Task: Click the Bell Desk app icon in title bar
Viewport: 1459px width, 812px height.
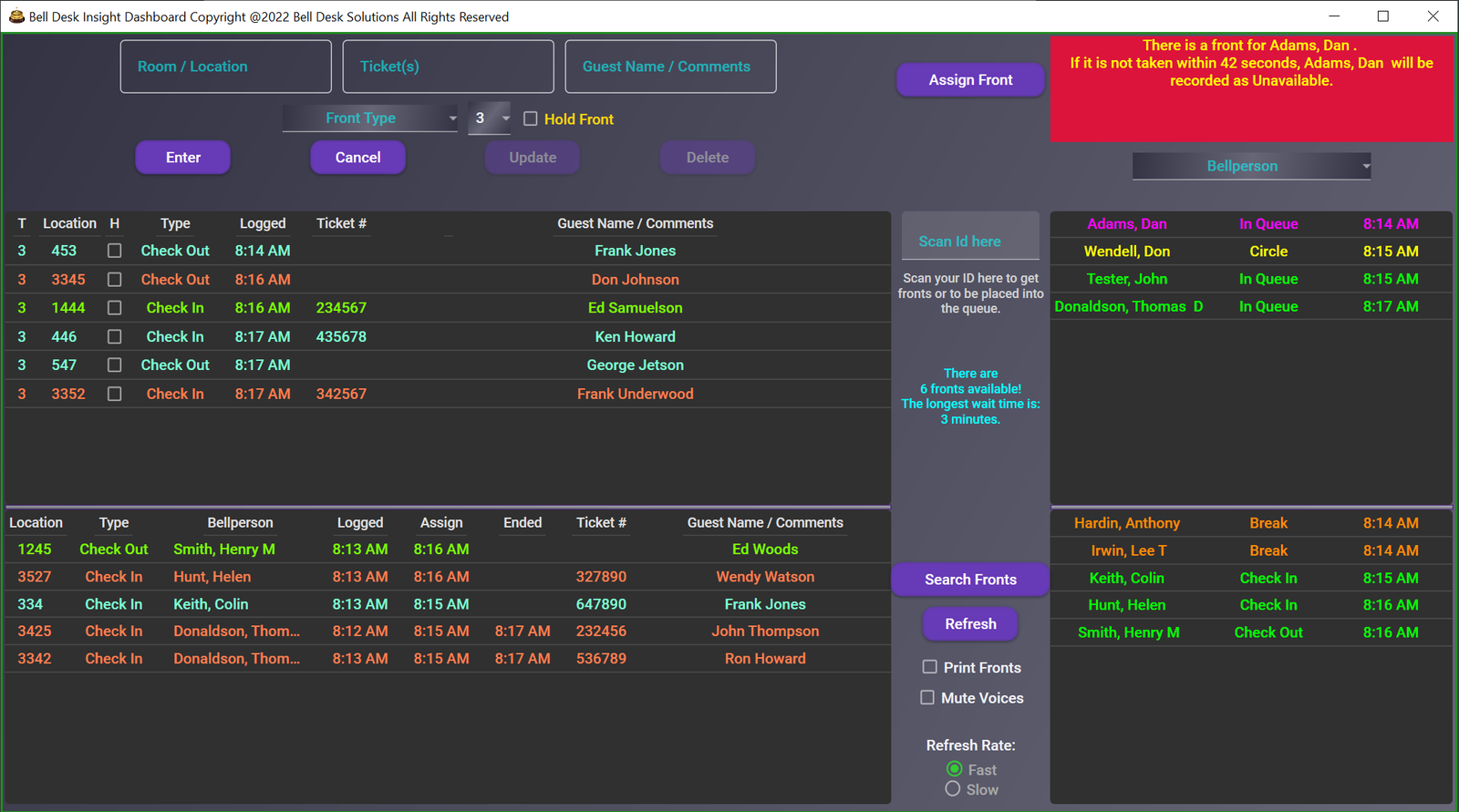Action: pos(16,16)
